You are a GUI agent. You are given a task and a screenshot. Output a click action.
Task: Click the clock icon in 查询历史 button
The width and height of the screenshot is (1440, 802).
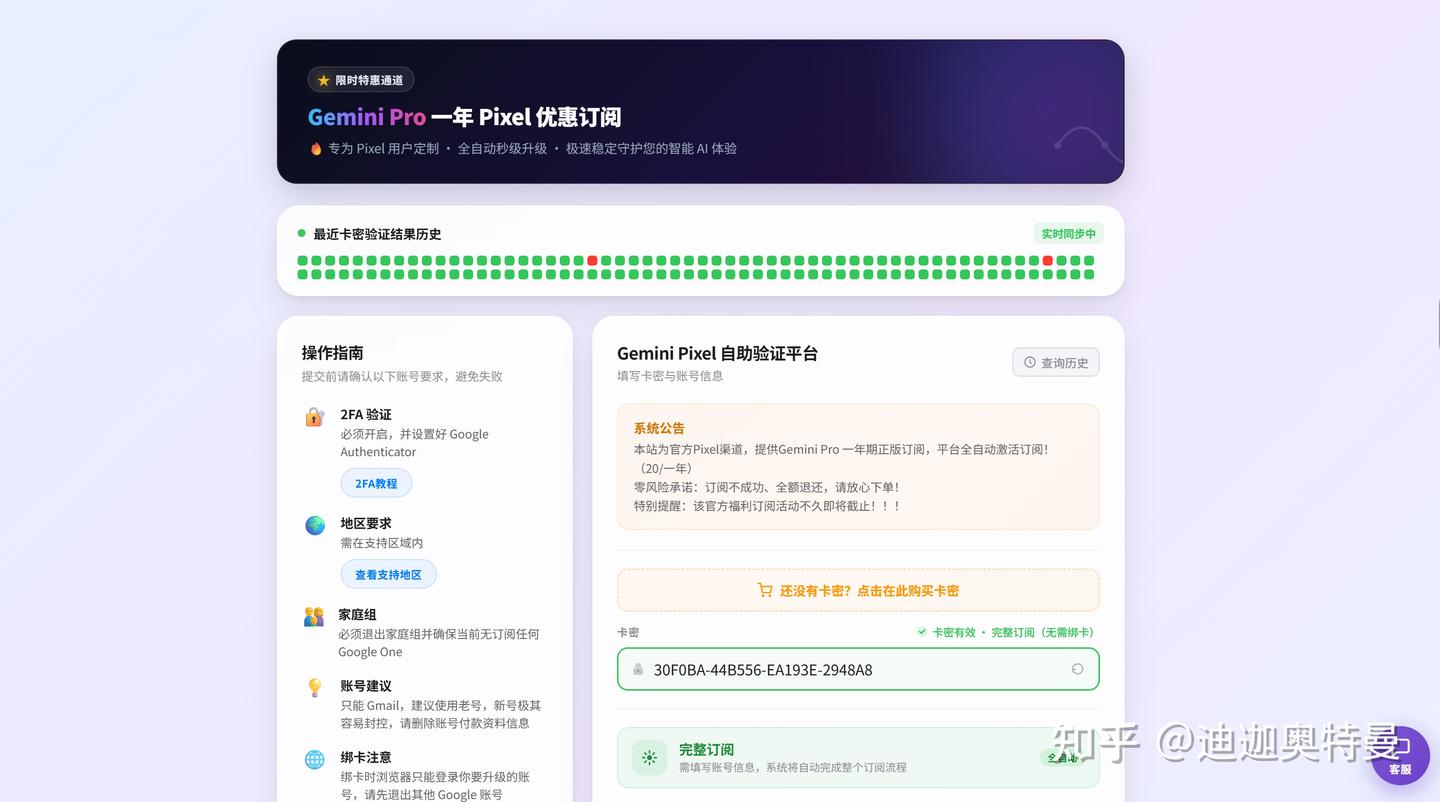[x=1030, y=362]
